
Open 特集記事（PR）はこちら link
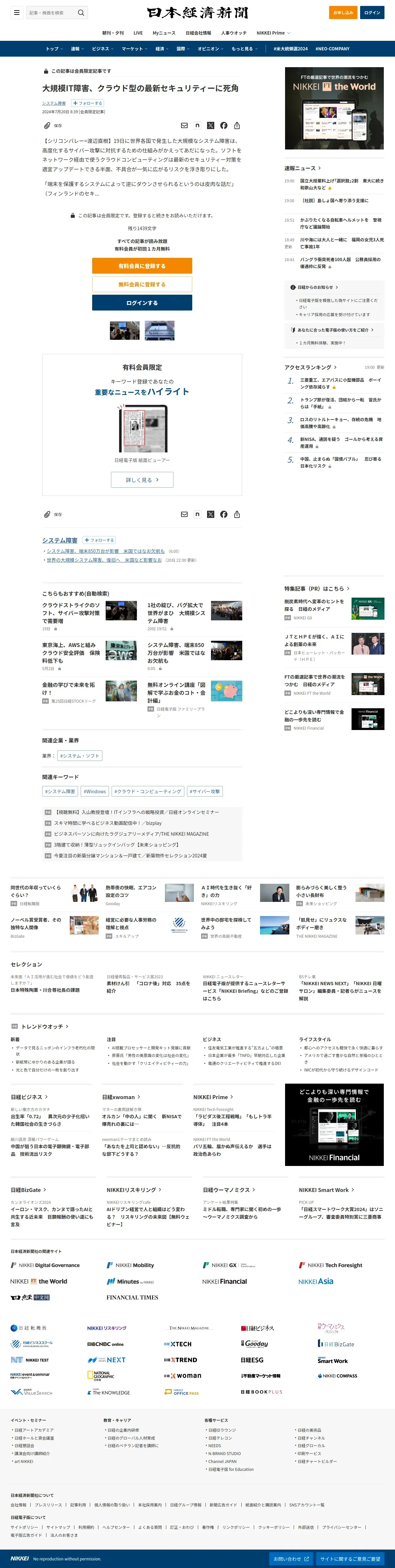click(x=317, y=589)
